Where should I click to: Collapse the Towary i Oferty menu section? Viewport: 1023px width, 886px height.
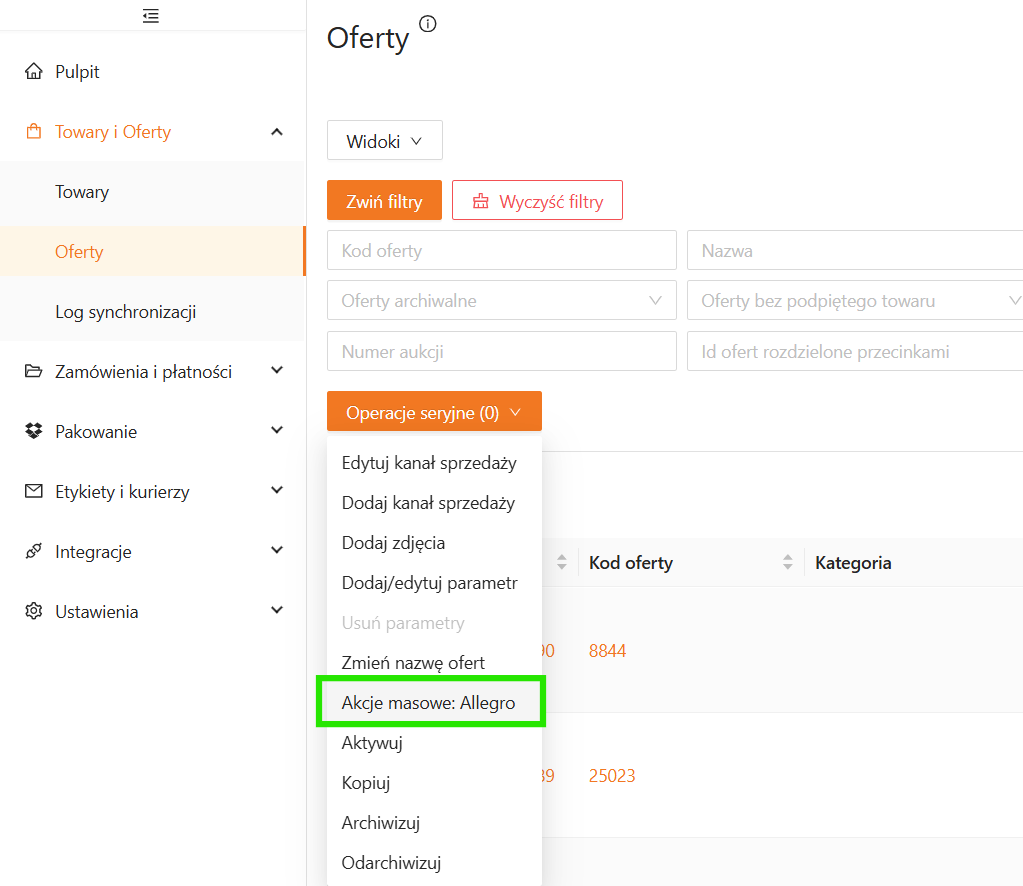[x=277, y=132]
